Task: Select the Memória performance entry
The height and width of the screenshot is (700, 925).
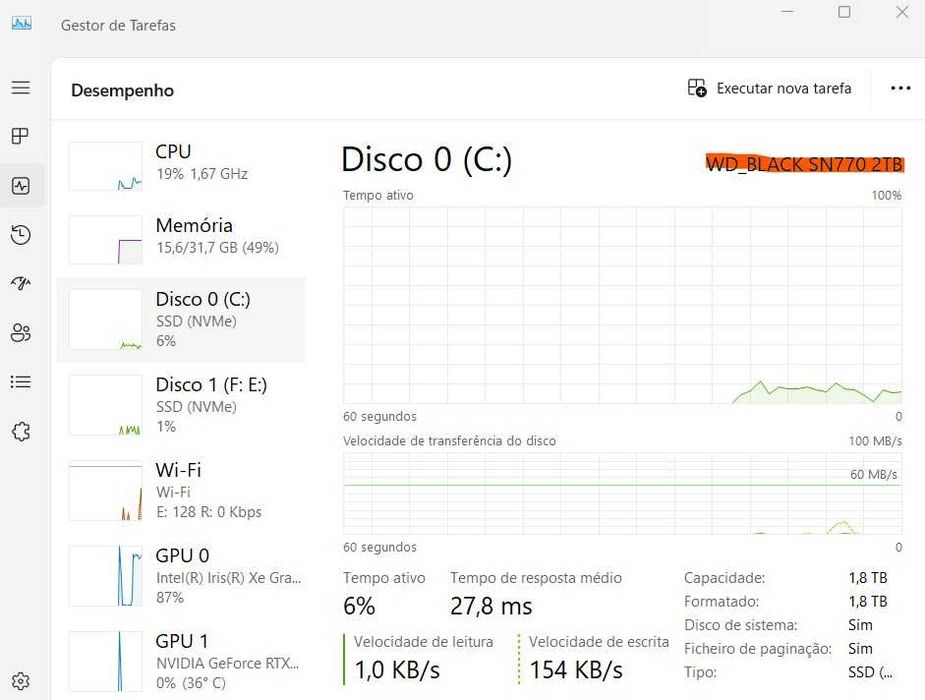Action: coord(181,240)
